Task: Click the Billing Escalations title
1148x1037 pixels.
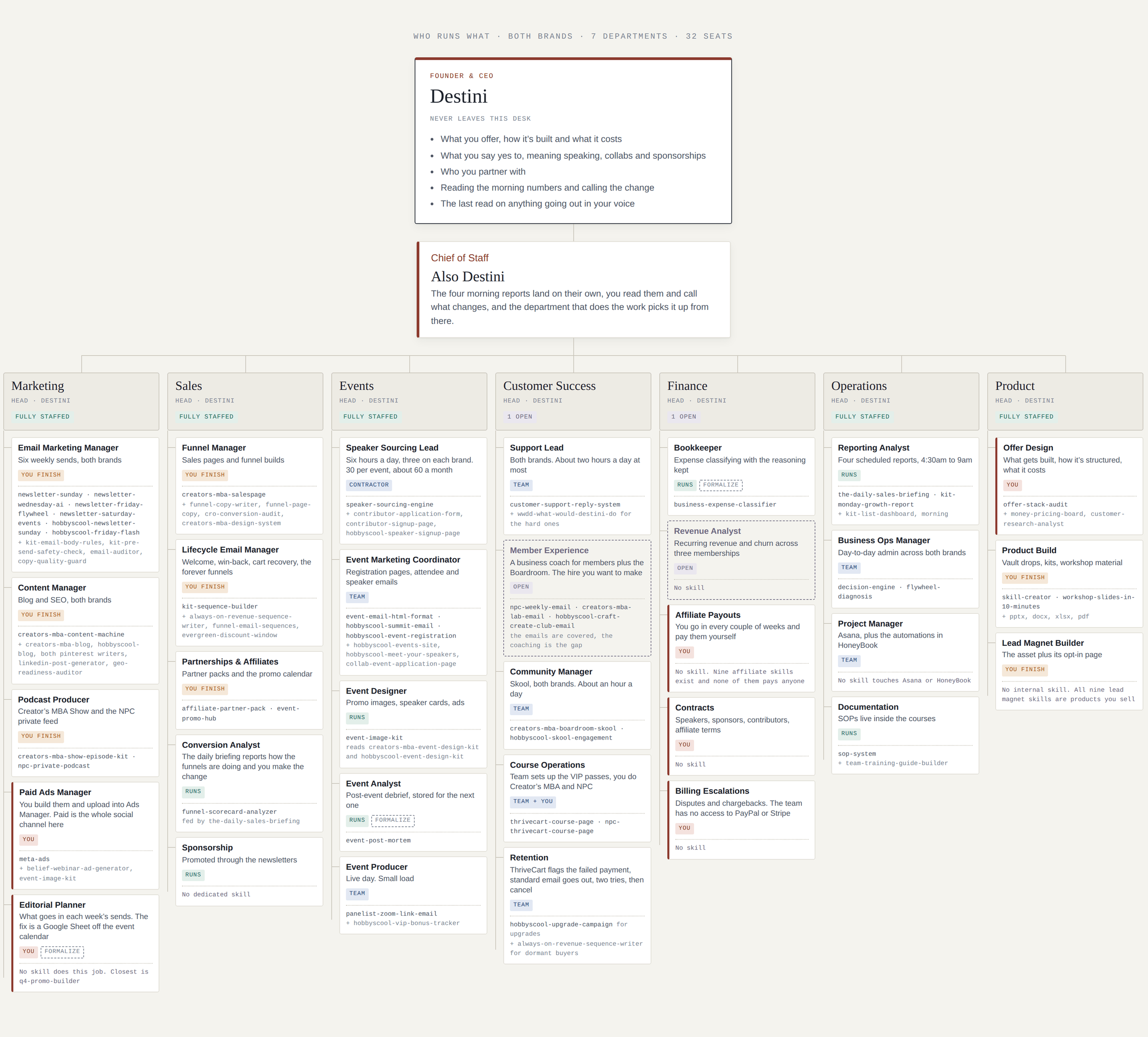Action: 712,791
